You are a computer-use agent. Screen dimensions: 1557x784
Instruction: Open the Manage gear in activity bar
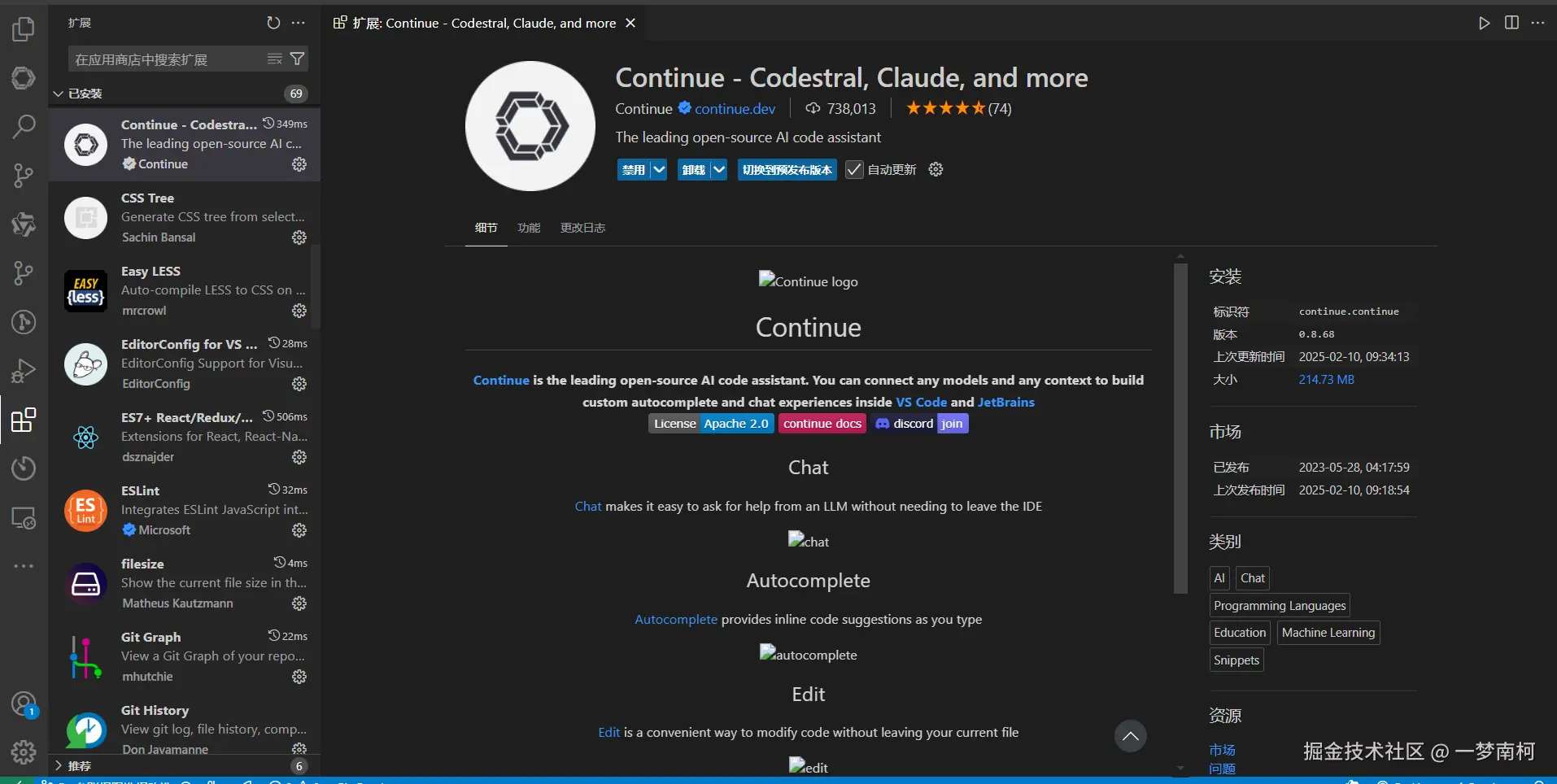[24, 752]
